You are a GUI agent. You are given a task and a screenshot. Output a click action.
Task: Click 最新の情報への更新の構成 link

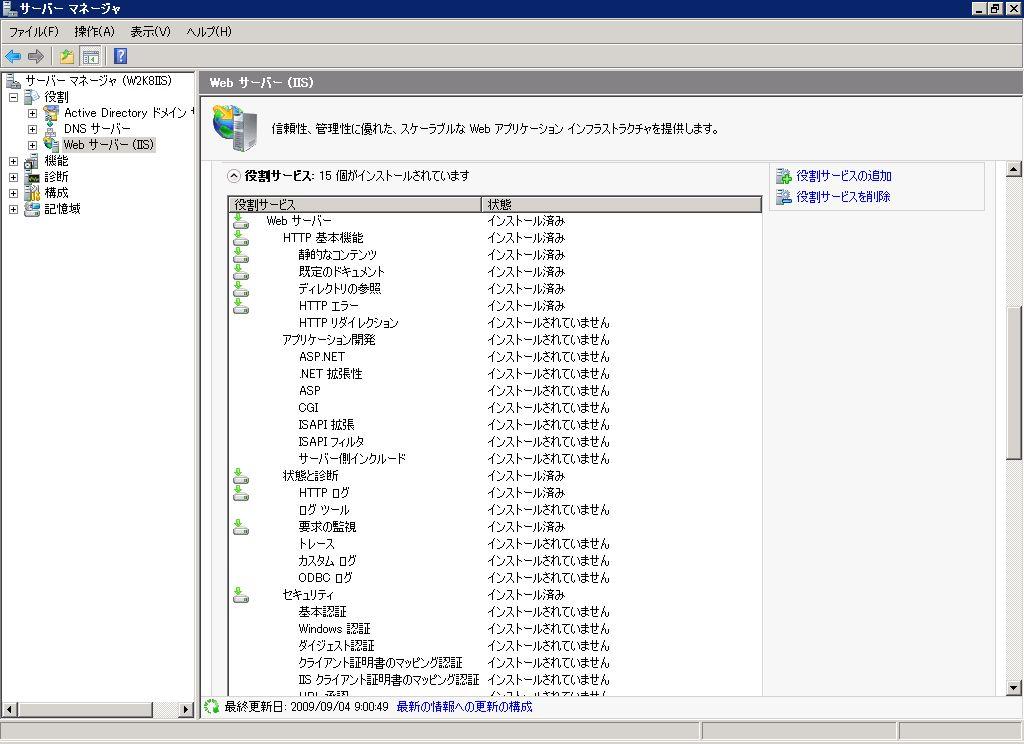[464, 707]
